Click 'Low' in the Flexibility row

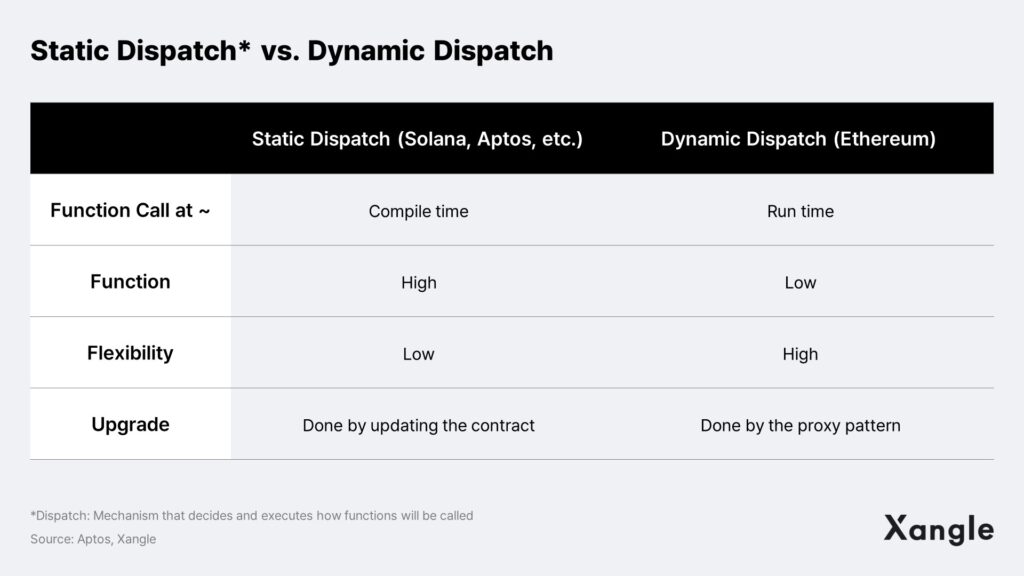419,354
